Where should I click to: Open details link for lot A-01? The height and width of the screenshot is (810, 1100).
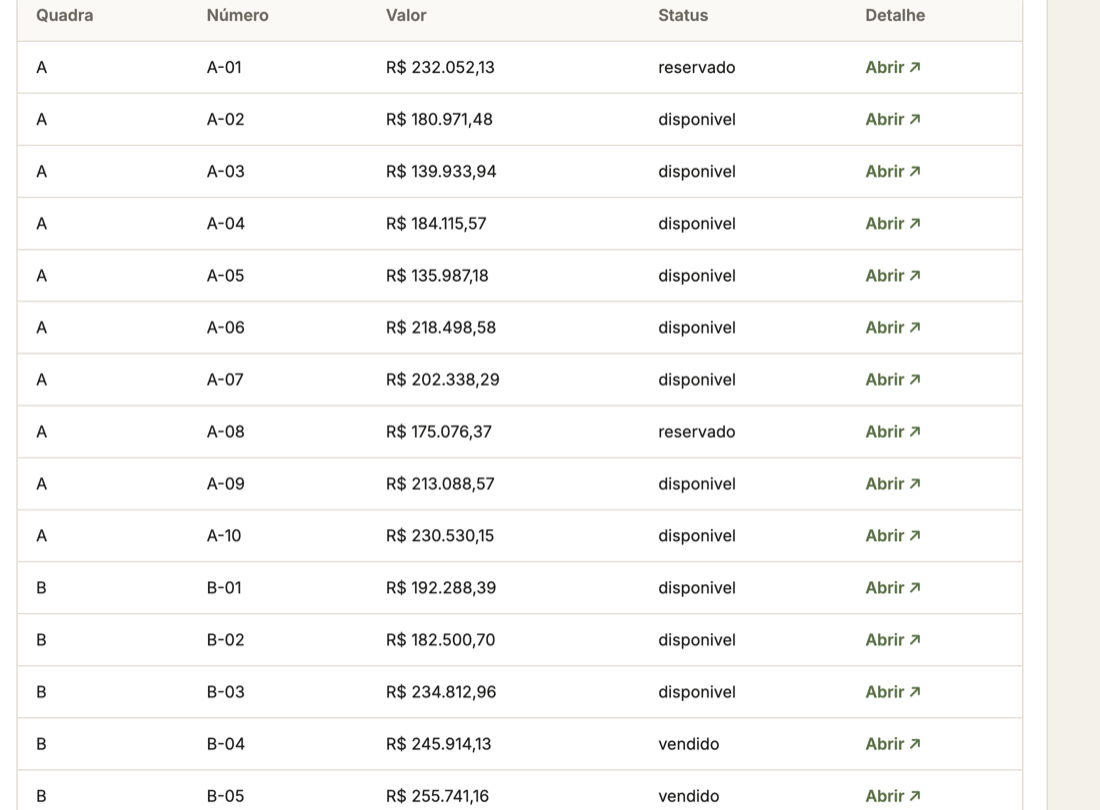(892, 67)
